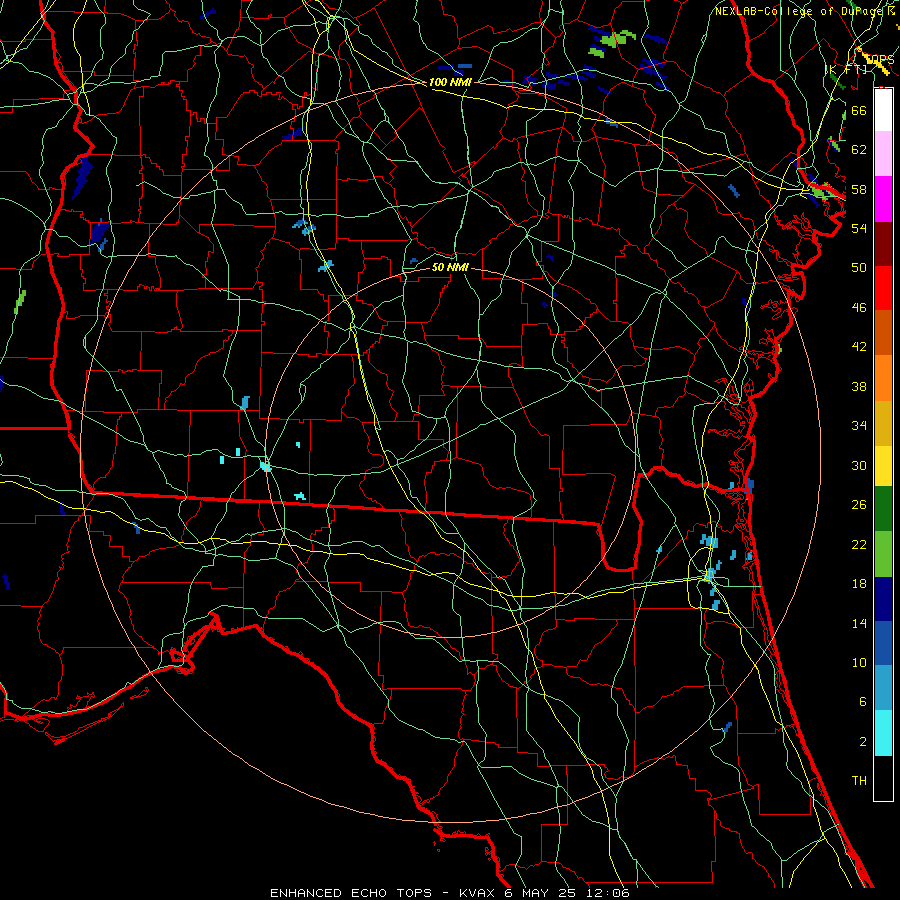This screenshot has height=900, width=900.
Task: Click the legend value "26"
Action: pos(859,505)
